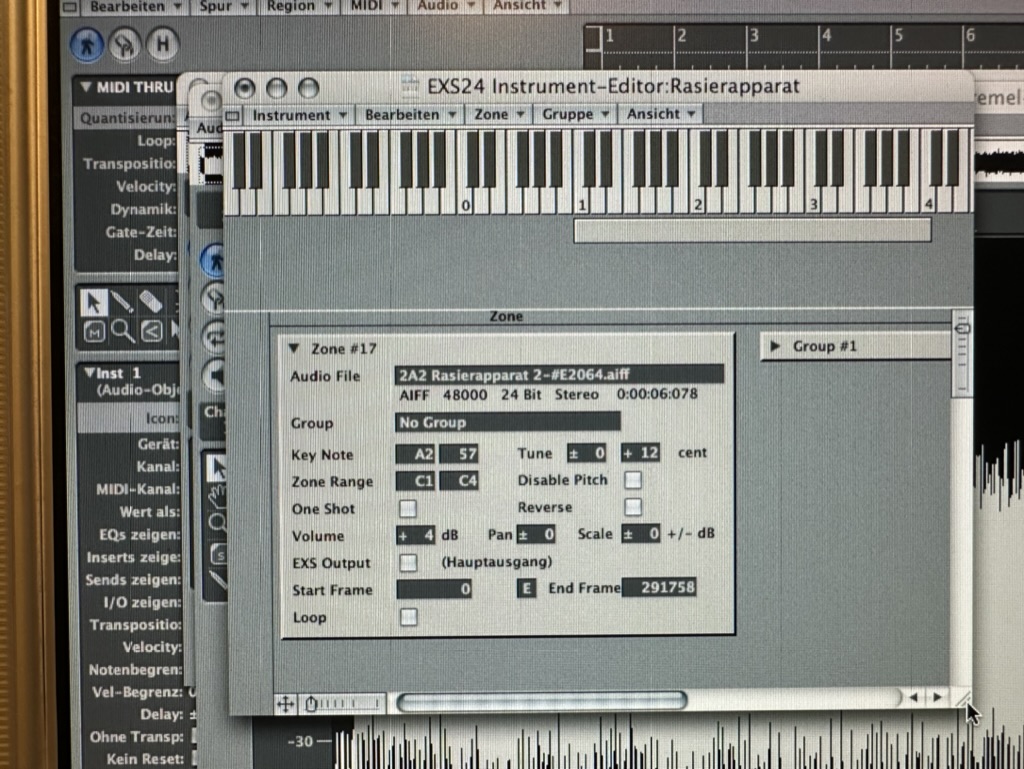Click the blue running man catch button

click(87, 44)
